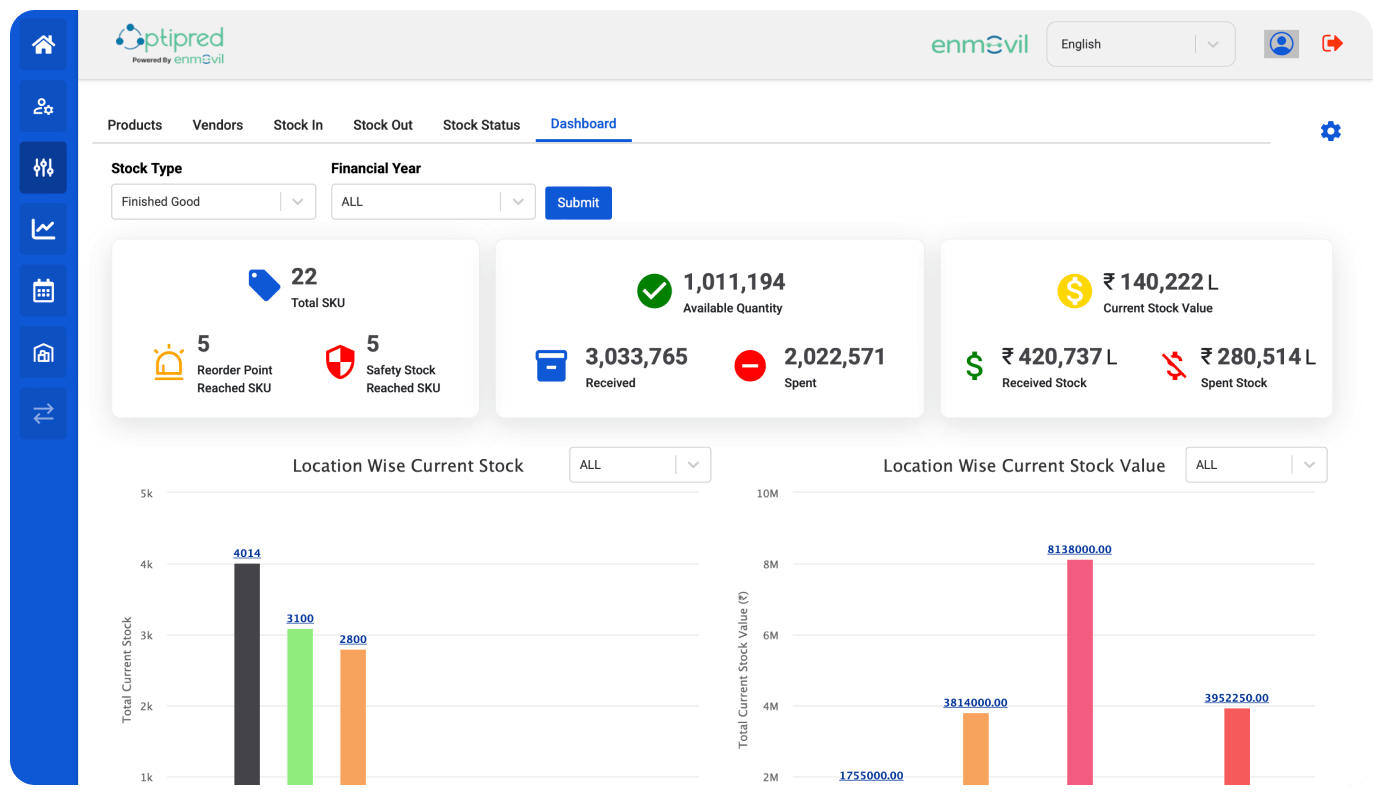Switch to the Stock Out tab

pos(383,125)
